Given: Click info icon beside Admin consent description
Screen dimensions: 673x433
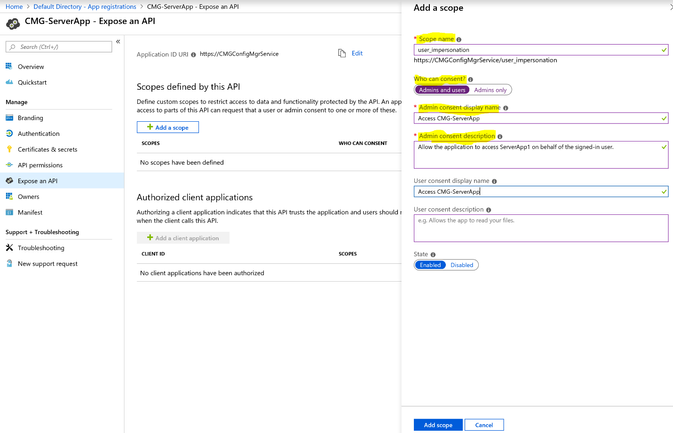Looking at the screenshot, I should [x=500, y=136].
